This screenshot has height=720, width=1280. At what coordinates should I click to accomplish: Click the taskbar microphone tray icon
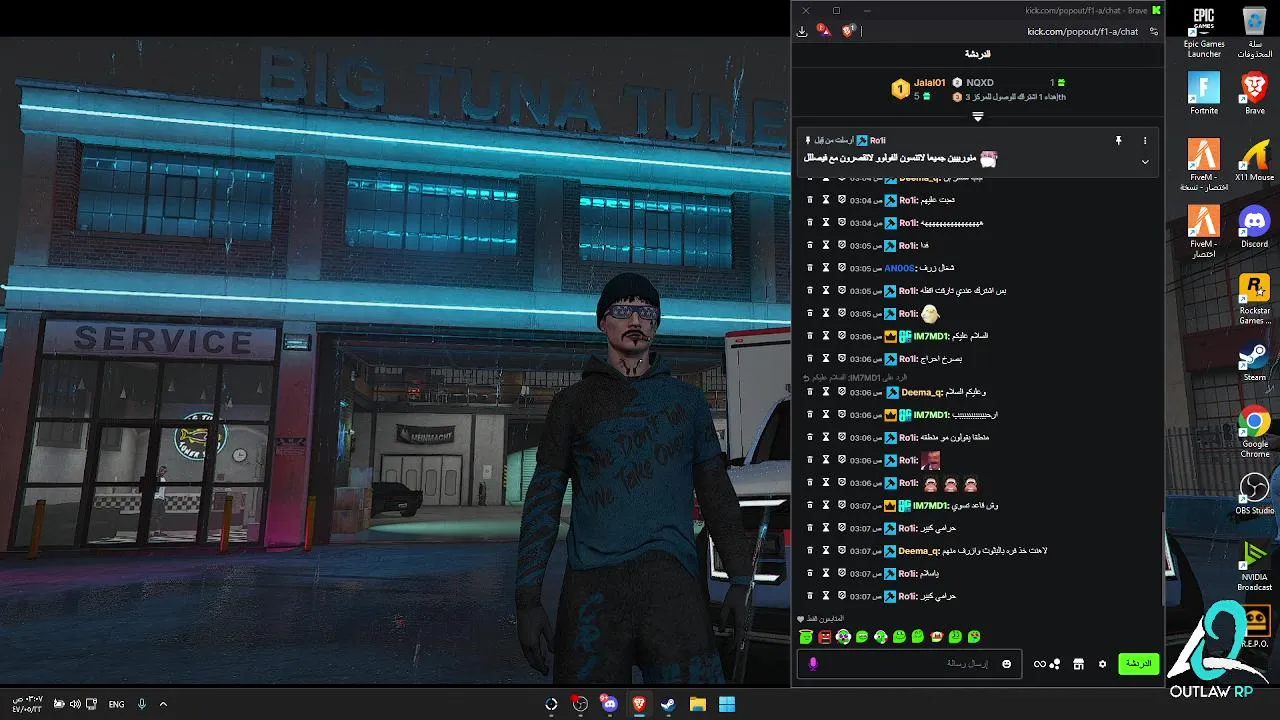point(142,704)
